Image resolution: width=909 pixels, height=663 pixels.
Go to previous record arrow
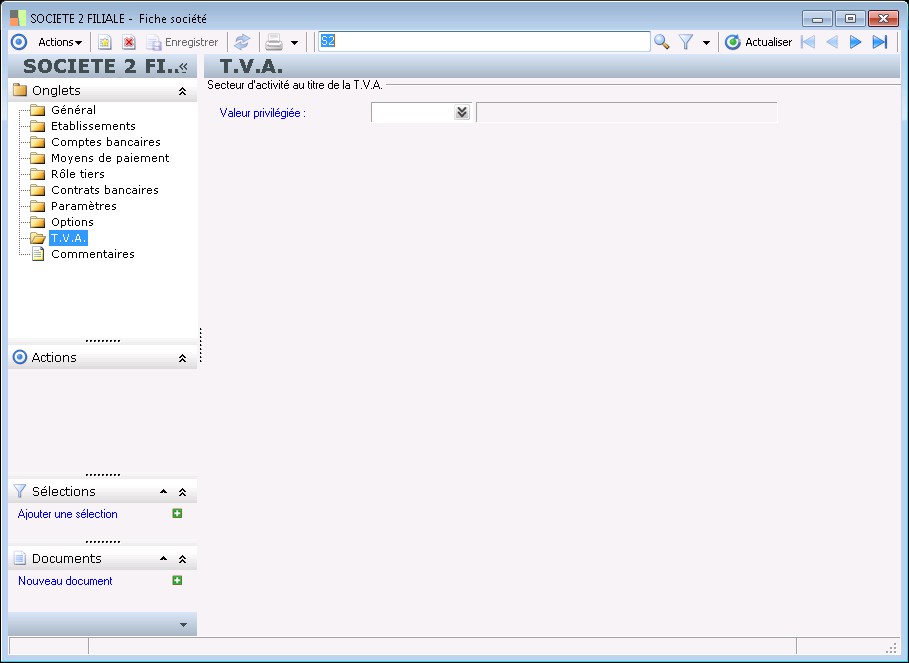pyautogui.click(x=832, y=42)
